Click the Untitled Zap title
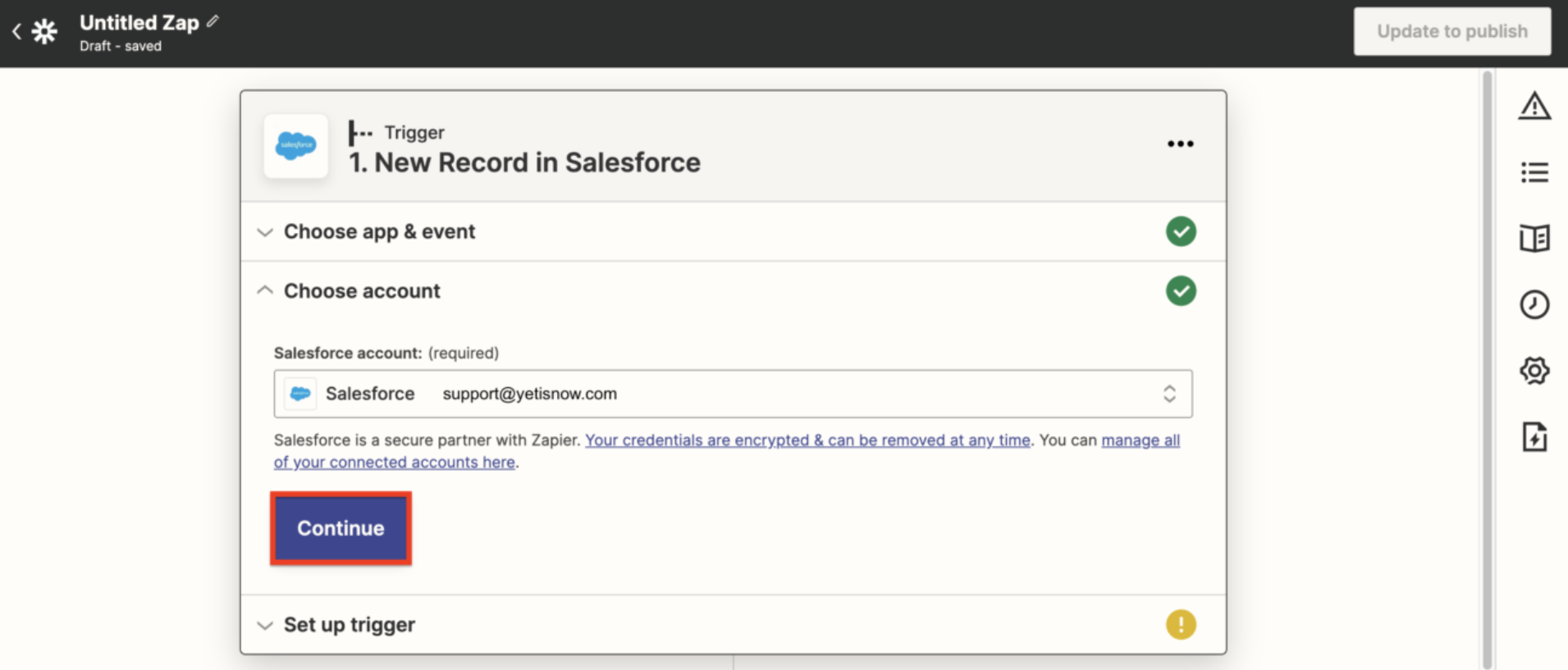Viewport: 1568px width, 670px height. 139,23
